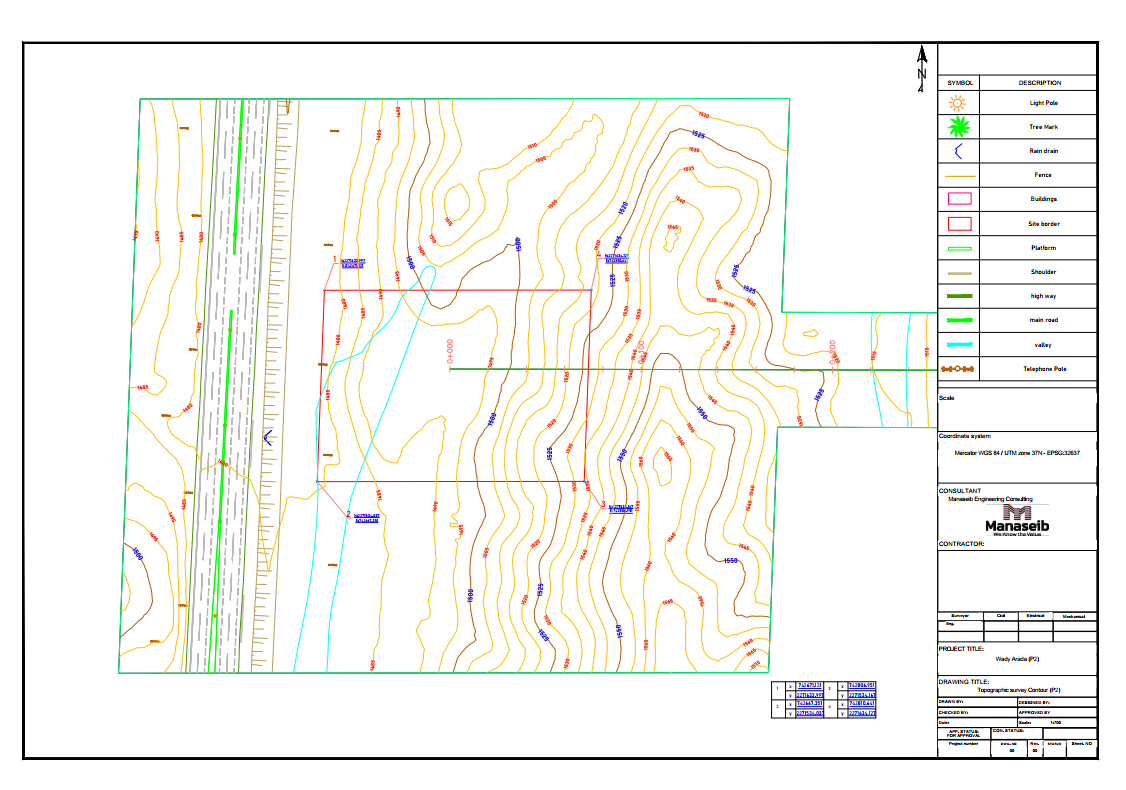Select the green Platform legend symbol
The height and width of the screenshot is (790, 1126).
958,248
